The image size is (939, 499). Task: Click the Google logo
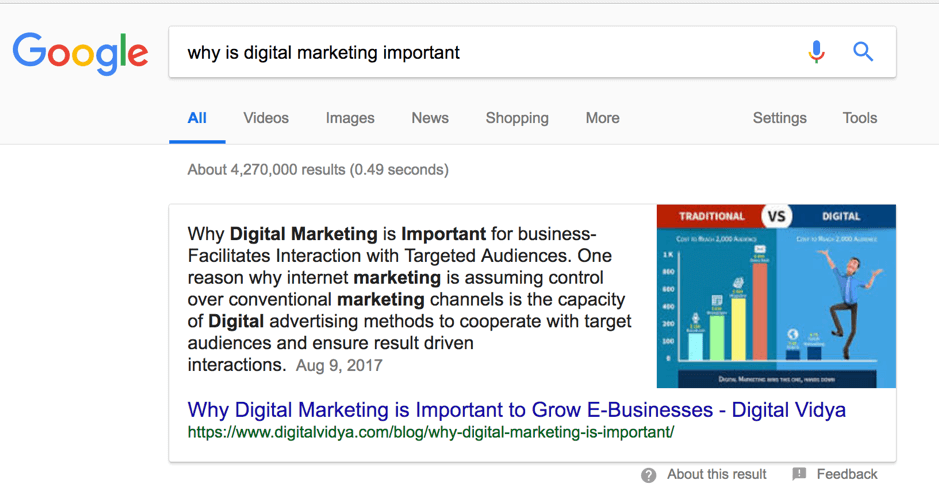coord(80,54)
